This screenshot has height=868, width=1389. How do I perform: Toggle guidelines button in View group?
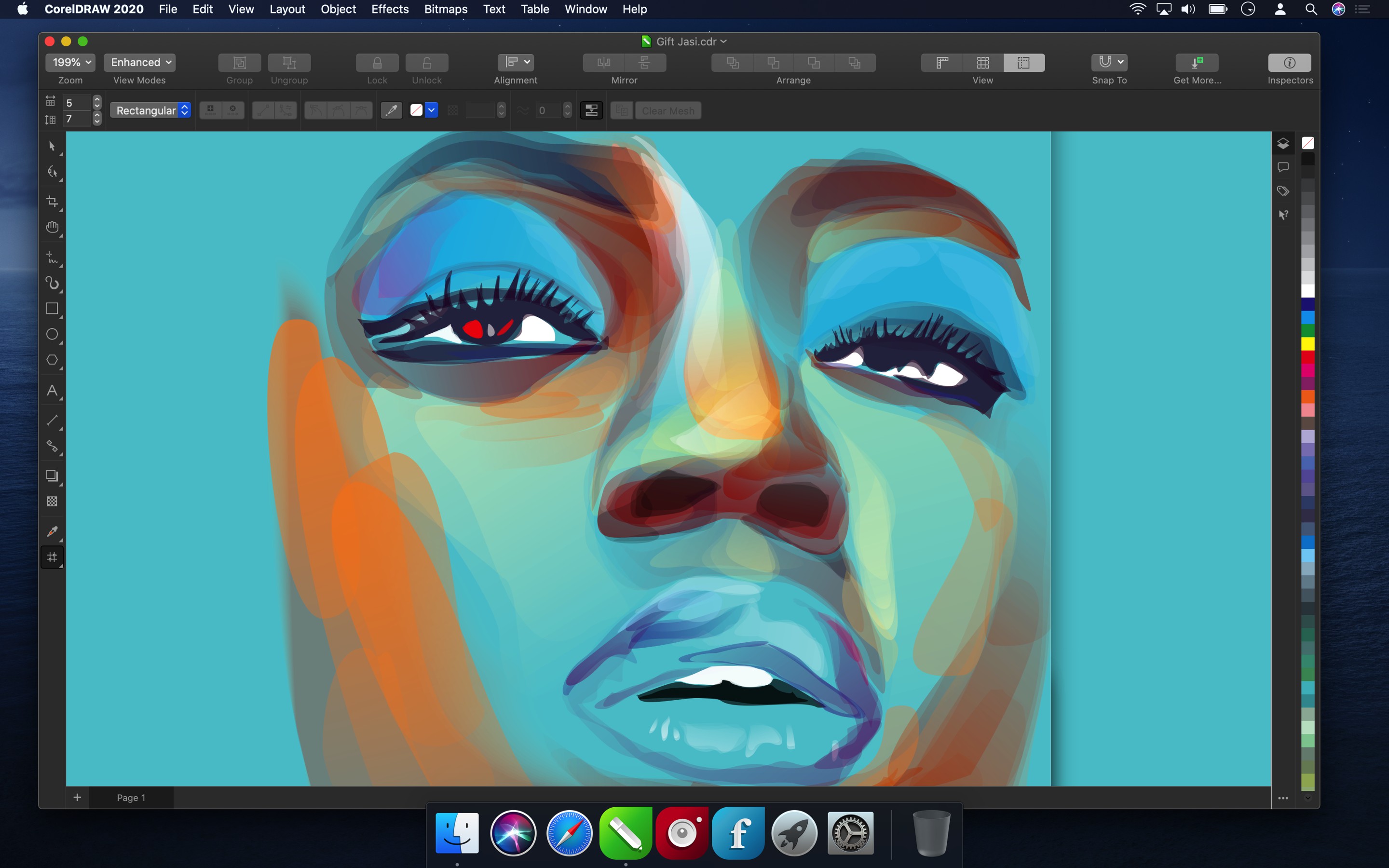pos(1023,63)
